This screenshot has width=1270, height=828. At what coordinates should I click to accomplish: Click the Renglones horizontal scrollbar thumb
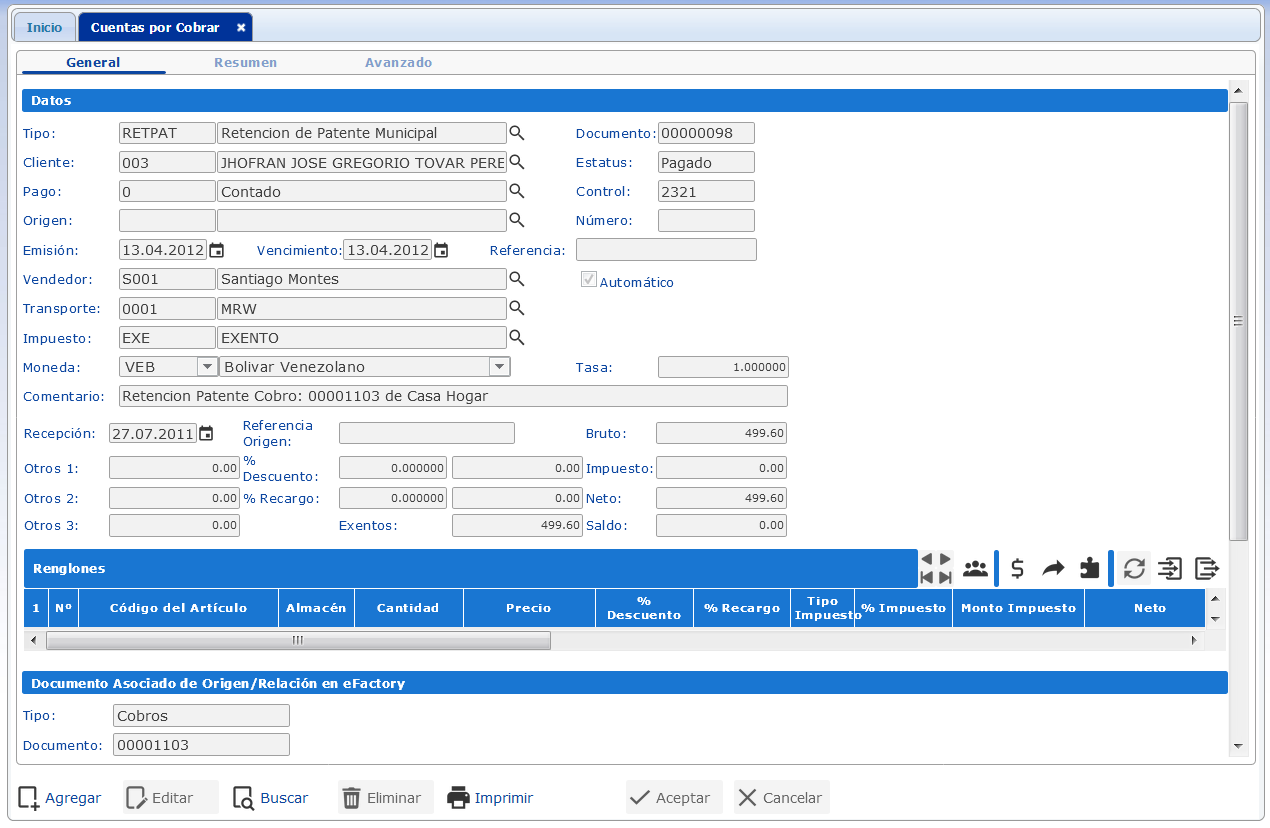(x=296, y=640)
